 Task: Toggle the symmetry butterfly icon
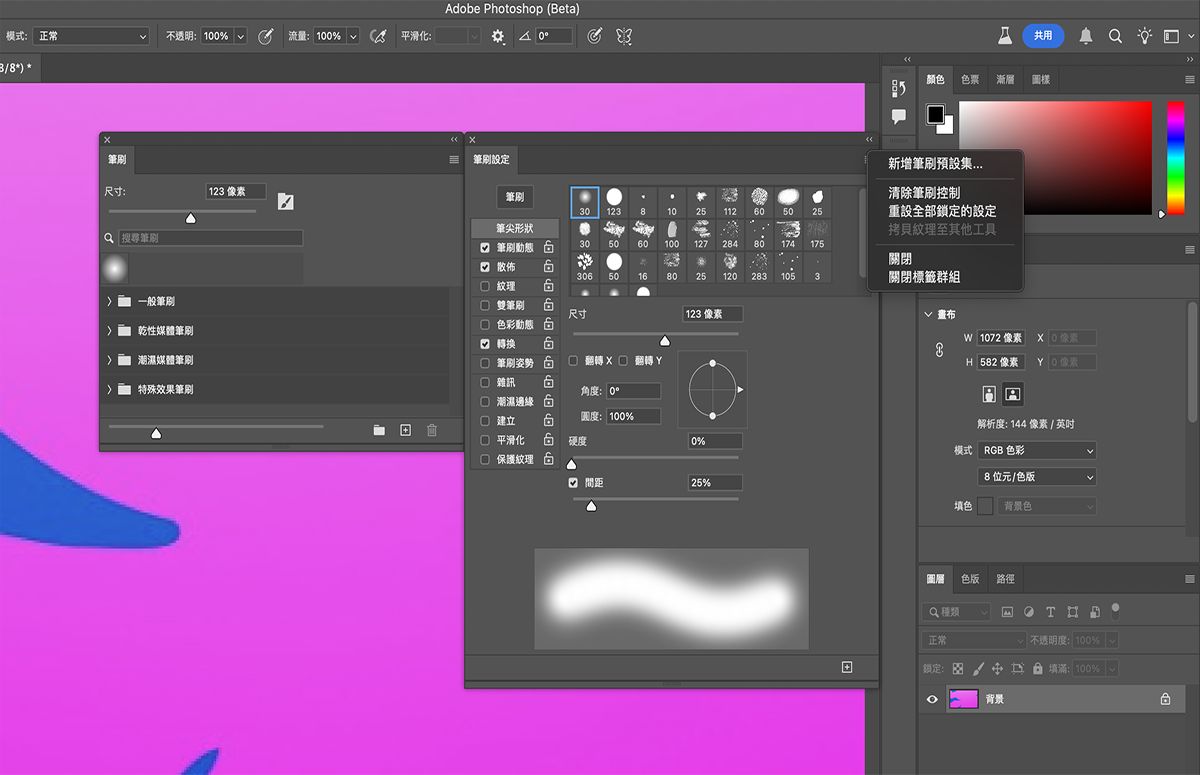click(624, 36)
